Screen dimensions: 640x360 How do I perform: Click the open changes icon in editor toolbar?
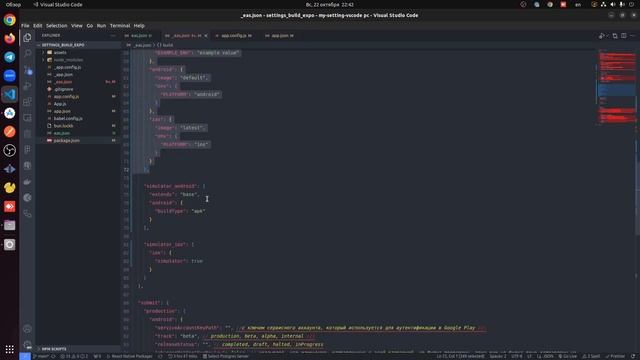[615, 36]
